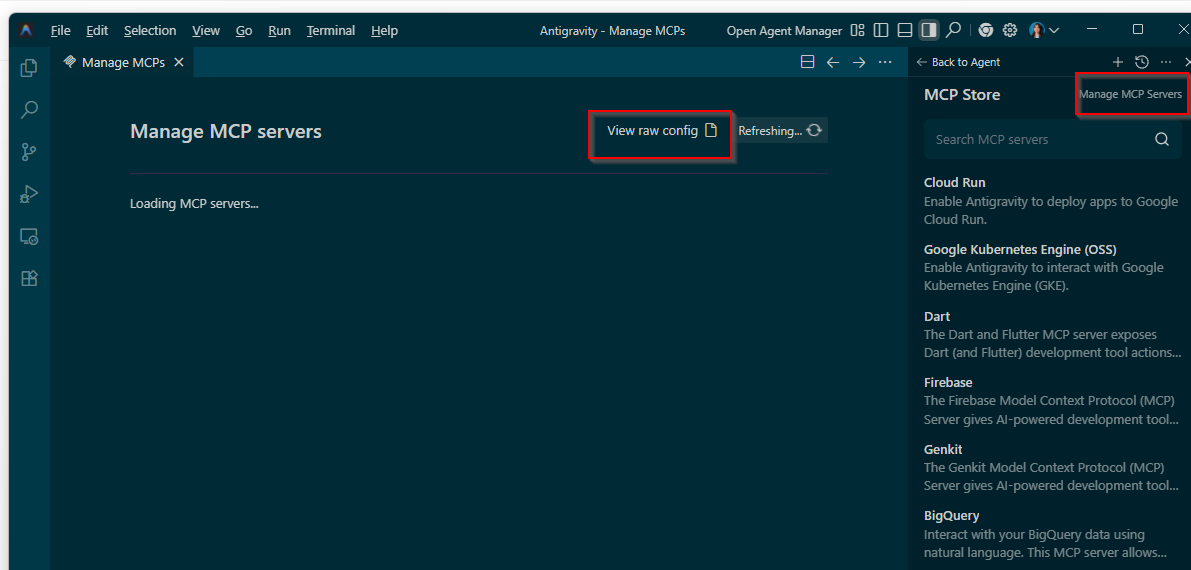Close the Manage MCPs tab
Image resolution: width=1191 pixels, height=570 pixels.
[x=179, y=62]
